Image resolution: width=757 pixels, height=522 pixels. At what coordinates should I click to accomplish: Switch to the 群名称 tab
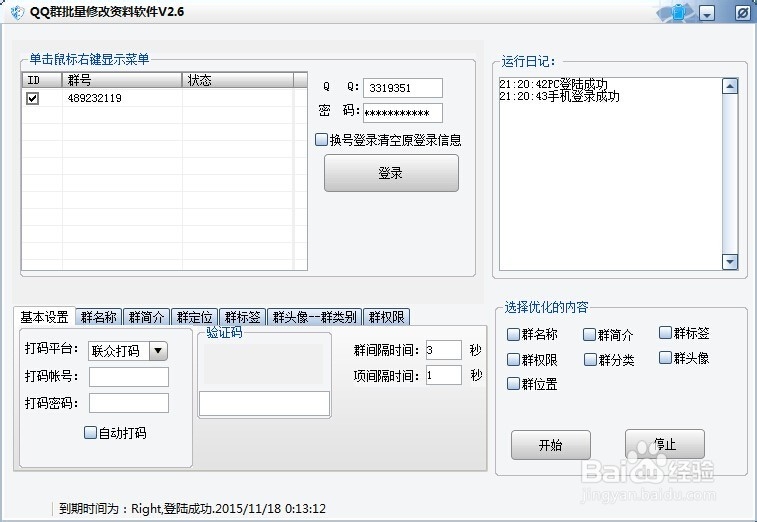(x=99, y=317)
